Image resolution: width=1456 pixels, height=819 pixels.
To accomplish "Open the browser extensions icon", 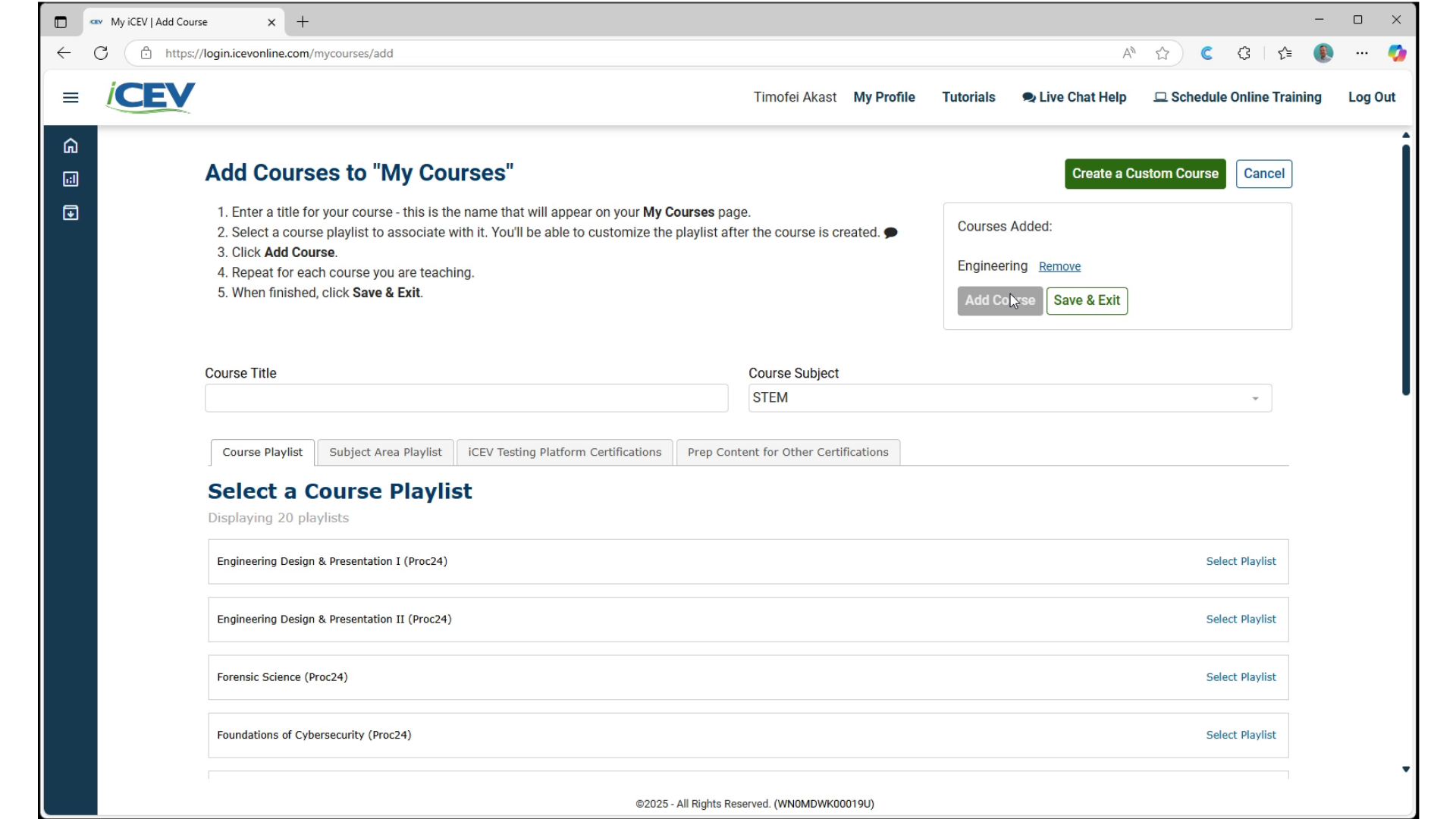I will (1244, 53).
